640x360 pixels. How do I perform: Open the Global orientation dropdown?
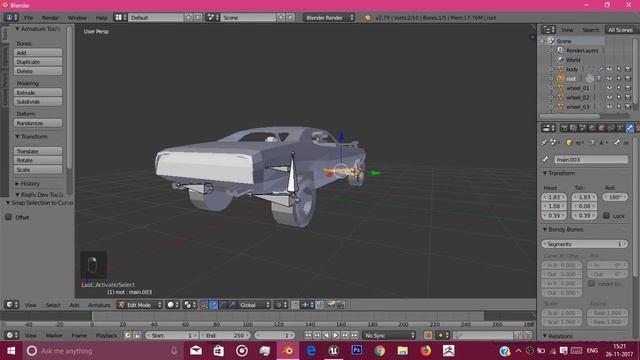tap(254, 305)
